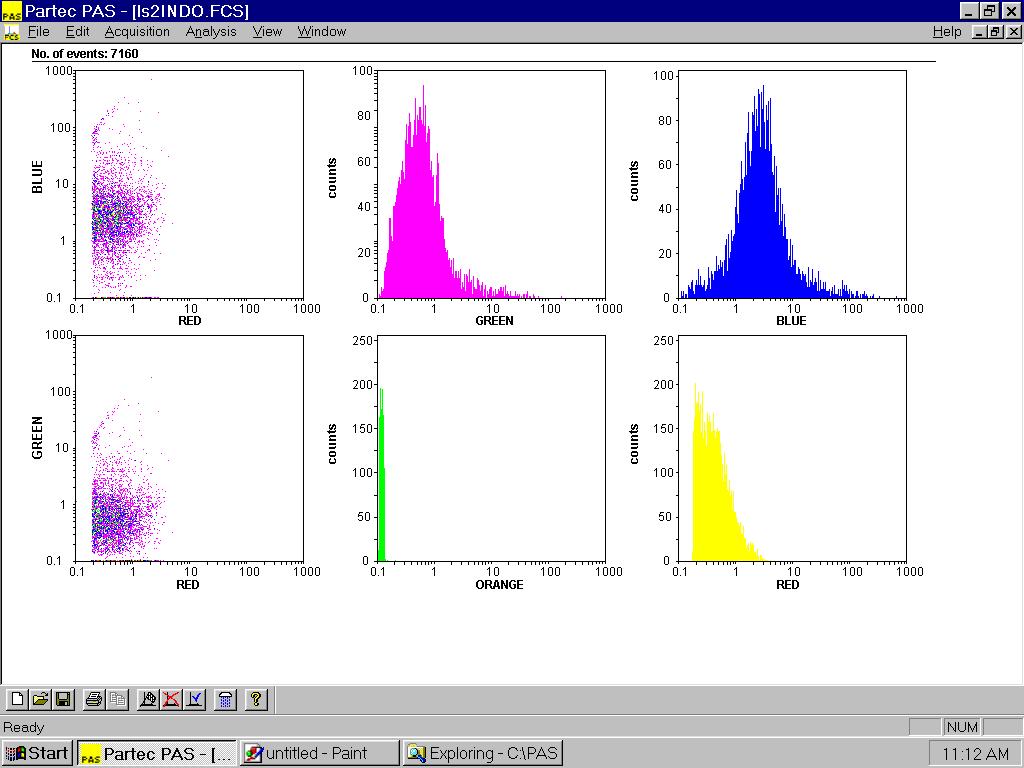Click the Copy toolbar icon
Viewport: 1024px width, 768px height.
coord(117,700)
